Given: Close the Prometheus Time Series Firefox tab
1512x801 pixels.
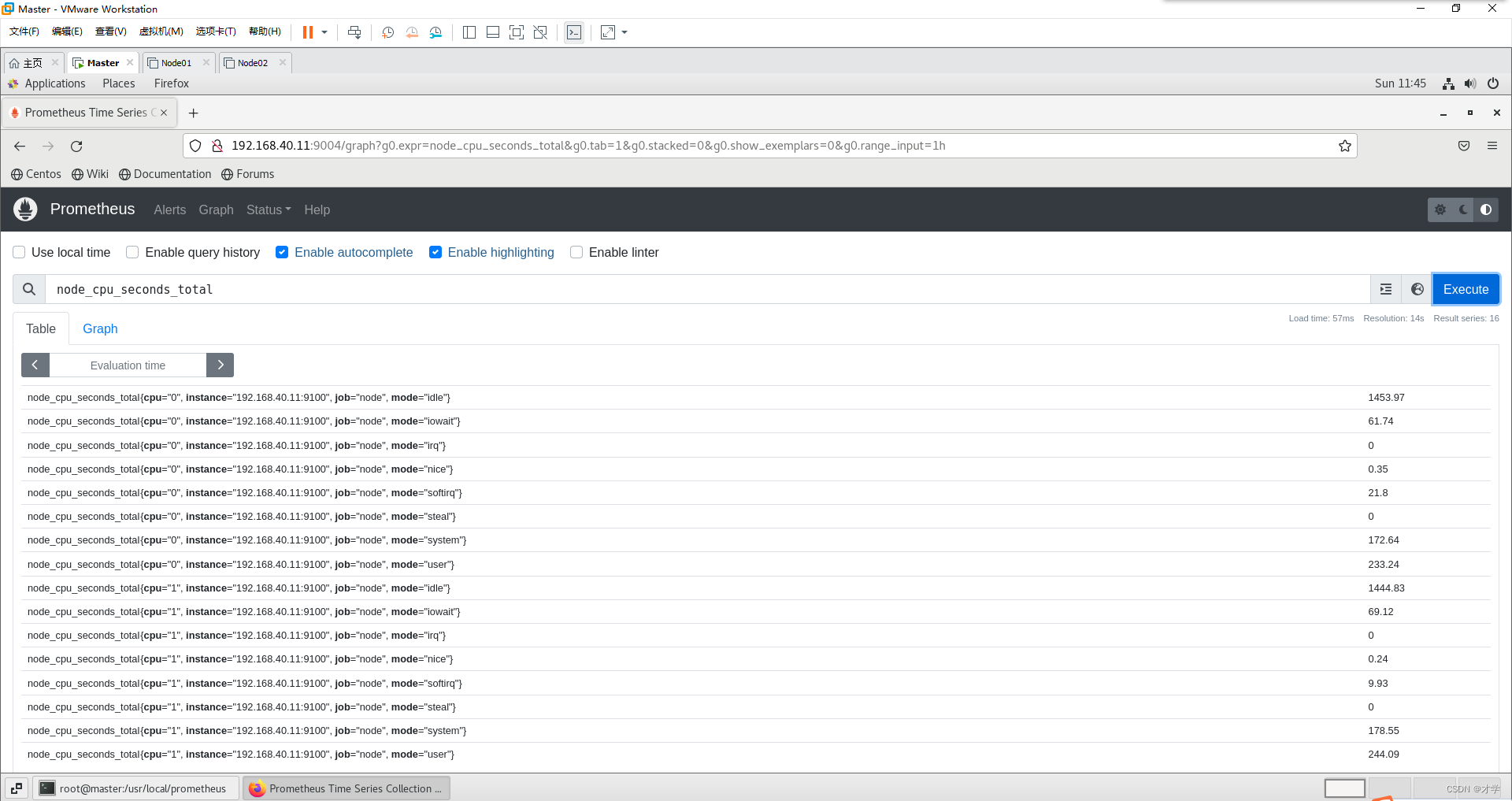Looking at the screenshot, I should (x=164, y=113).
